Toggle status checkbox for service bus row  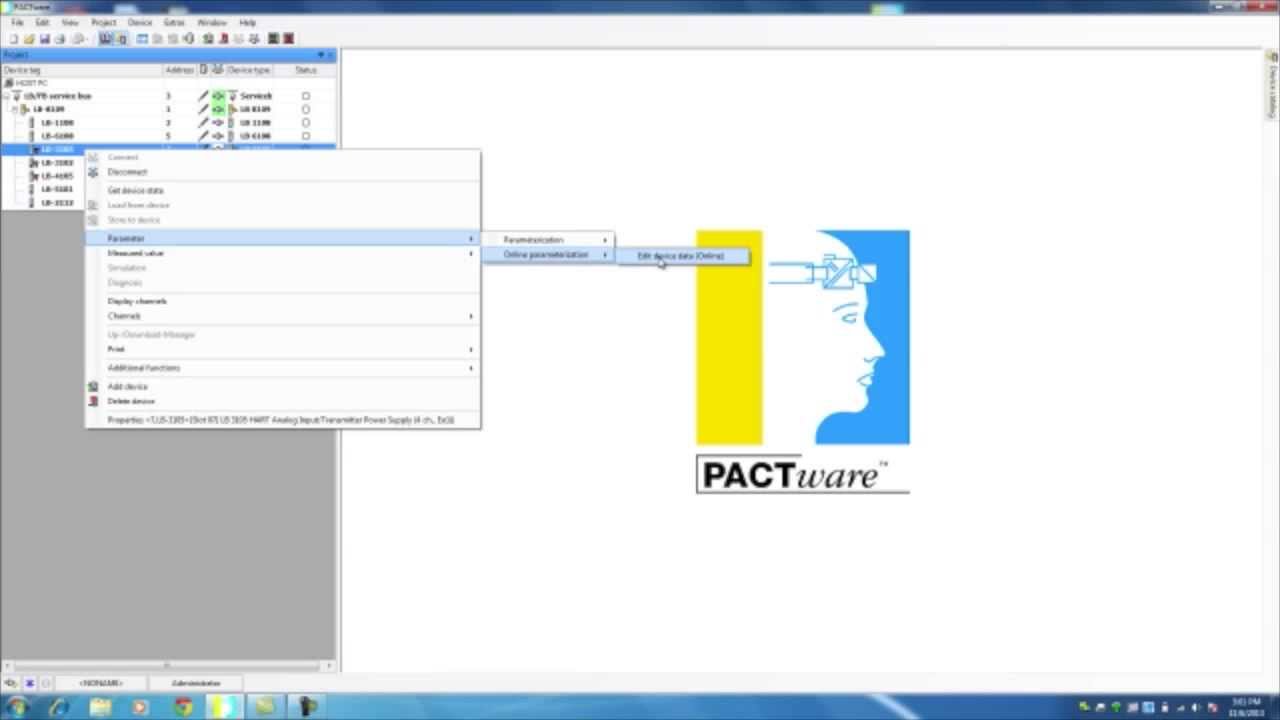(x=306, y=96)
